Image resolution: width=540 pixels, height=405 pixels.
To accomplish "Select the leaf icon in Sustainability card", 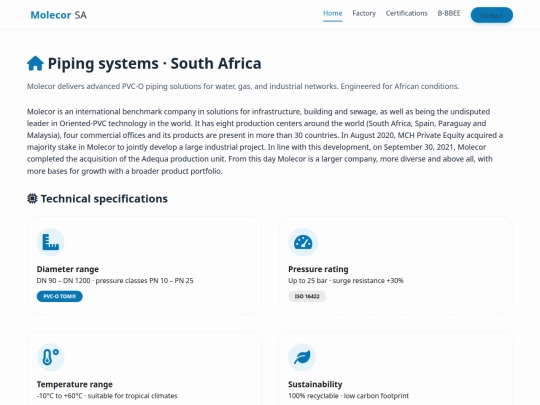I will pos(302,357).
